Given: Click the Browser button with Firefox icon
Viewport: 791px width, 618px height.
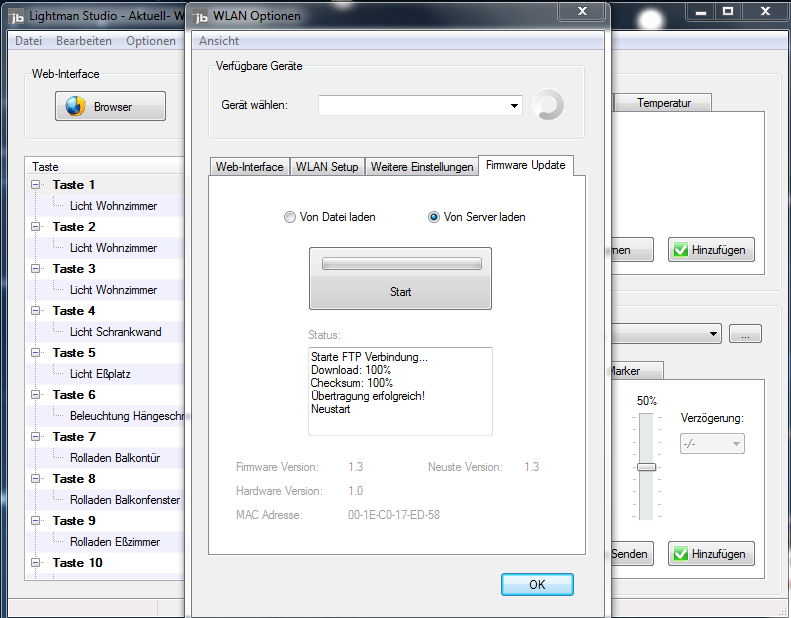Looking at the screenshot, I should (x=110, y=107).
